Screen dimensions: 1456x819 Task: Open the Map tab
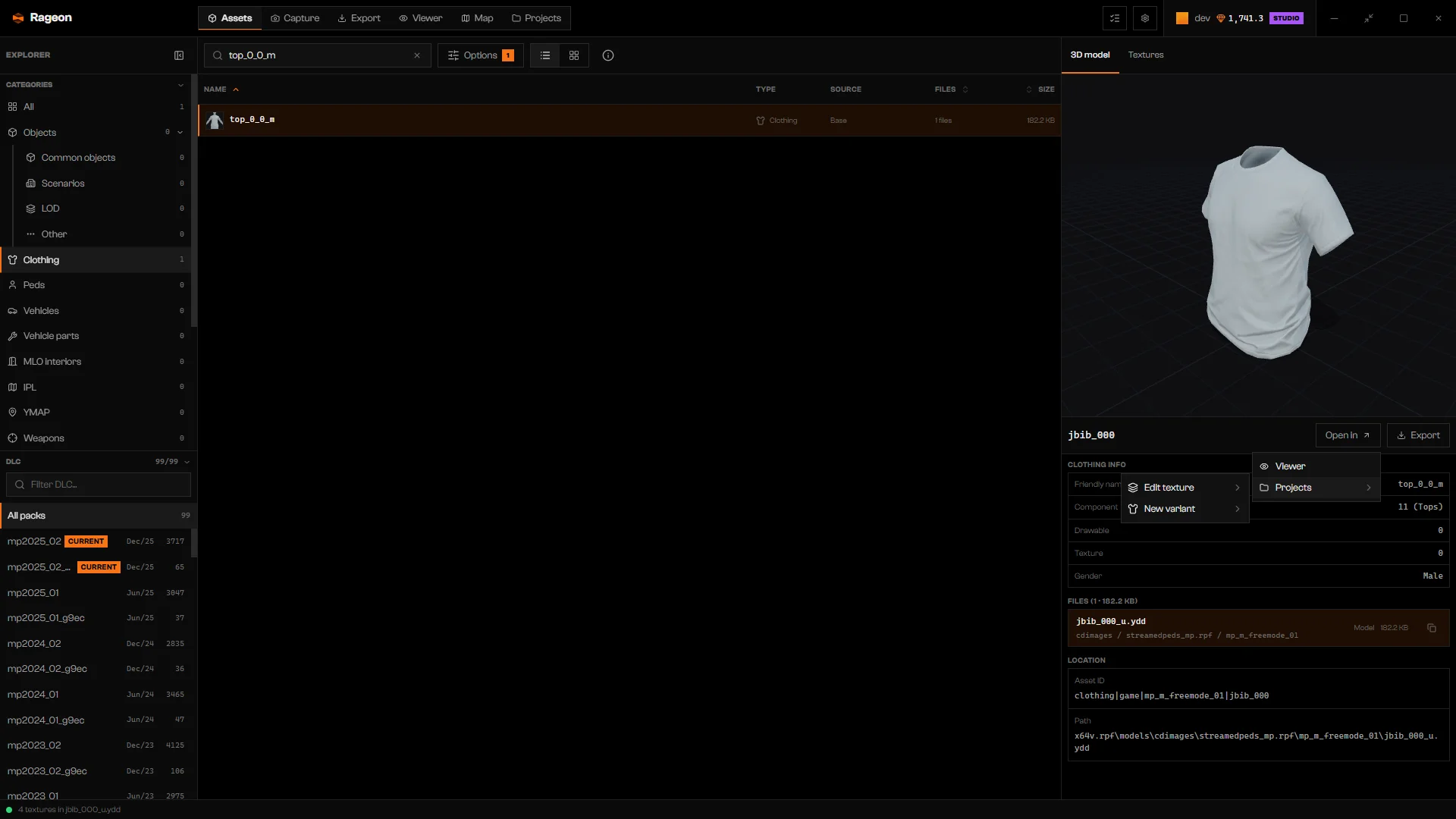pyautogui.click(x=477, y=18)
